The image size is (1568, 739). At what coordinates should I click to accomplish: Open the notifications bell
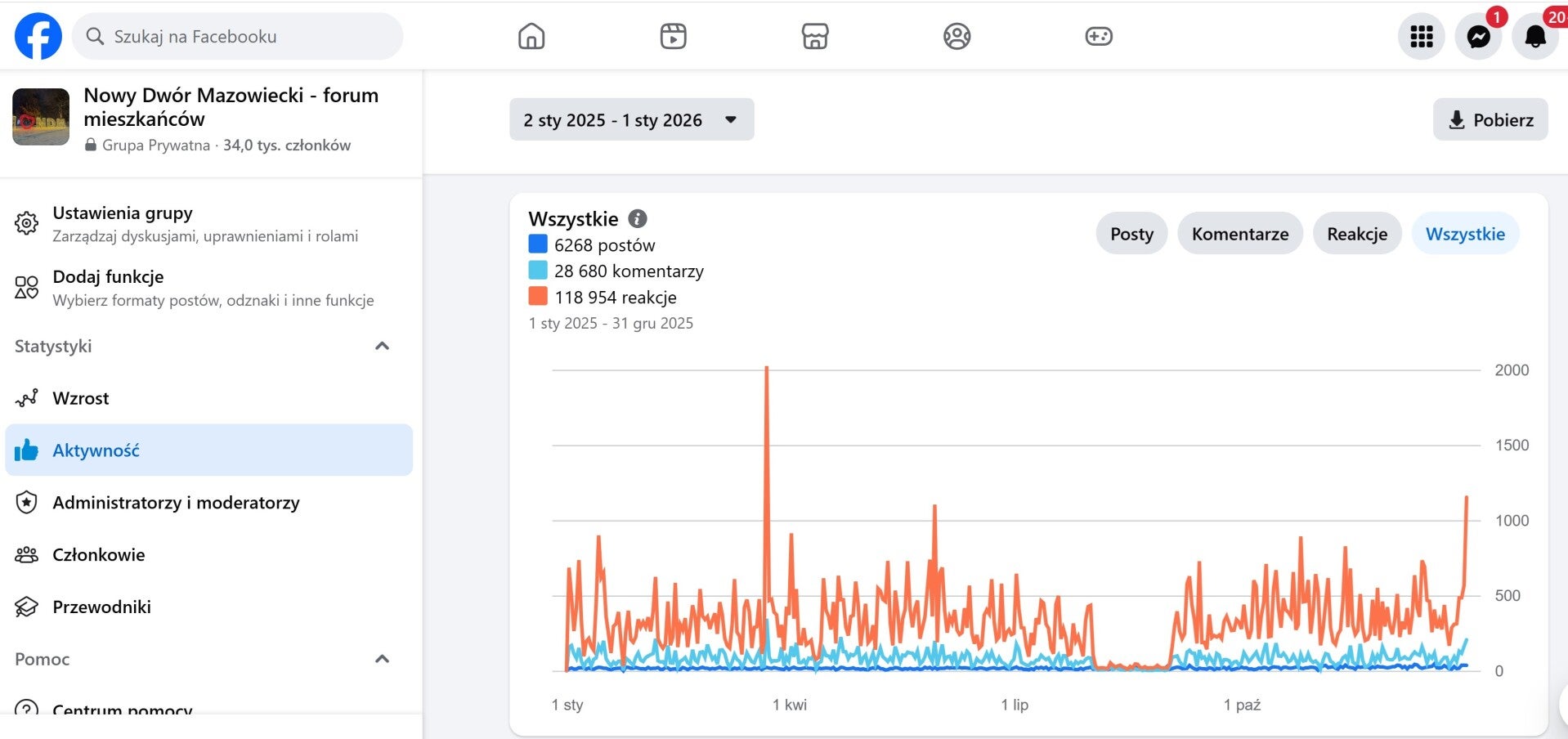click(1535, 37)
